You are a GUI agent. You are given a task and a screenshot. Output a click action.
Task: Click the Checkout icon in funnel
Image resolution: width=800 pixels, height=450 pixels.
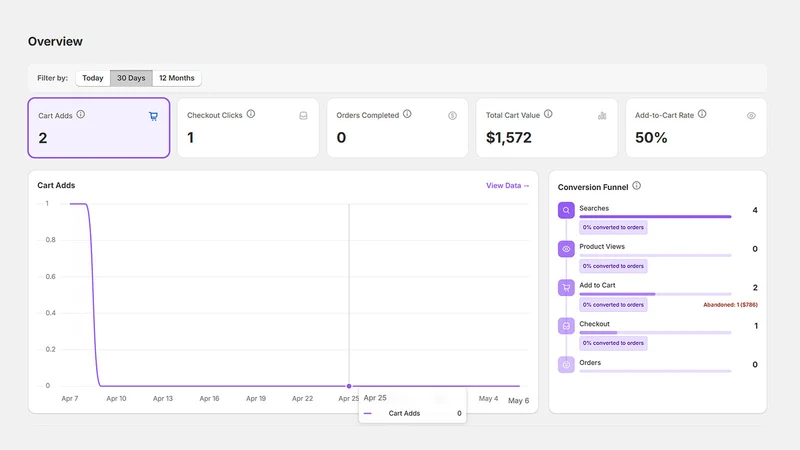click(x=566, y=326)
